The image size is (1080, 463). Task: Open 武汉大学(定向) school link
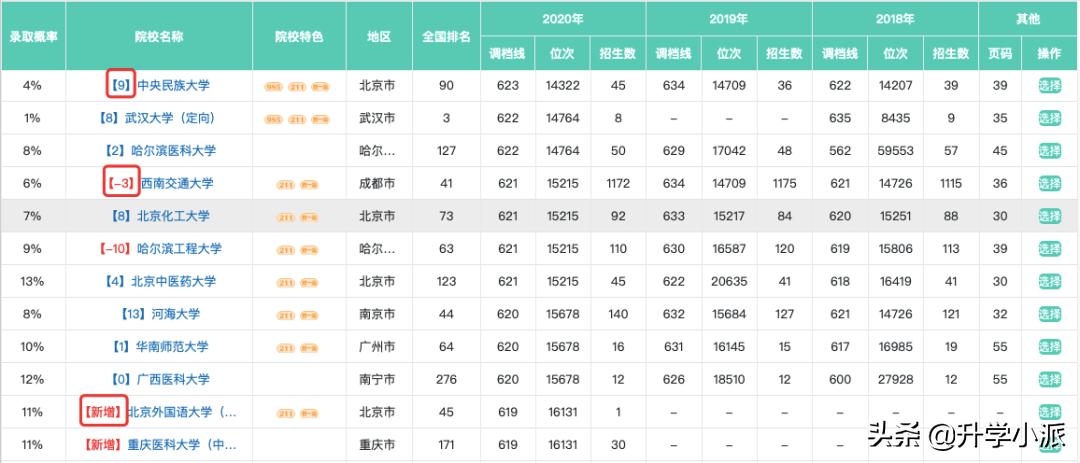(170, 119)
